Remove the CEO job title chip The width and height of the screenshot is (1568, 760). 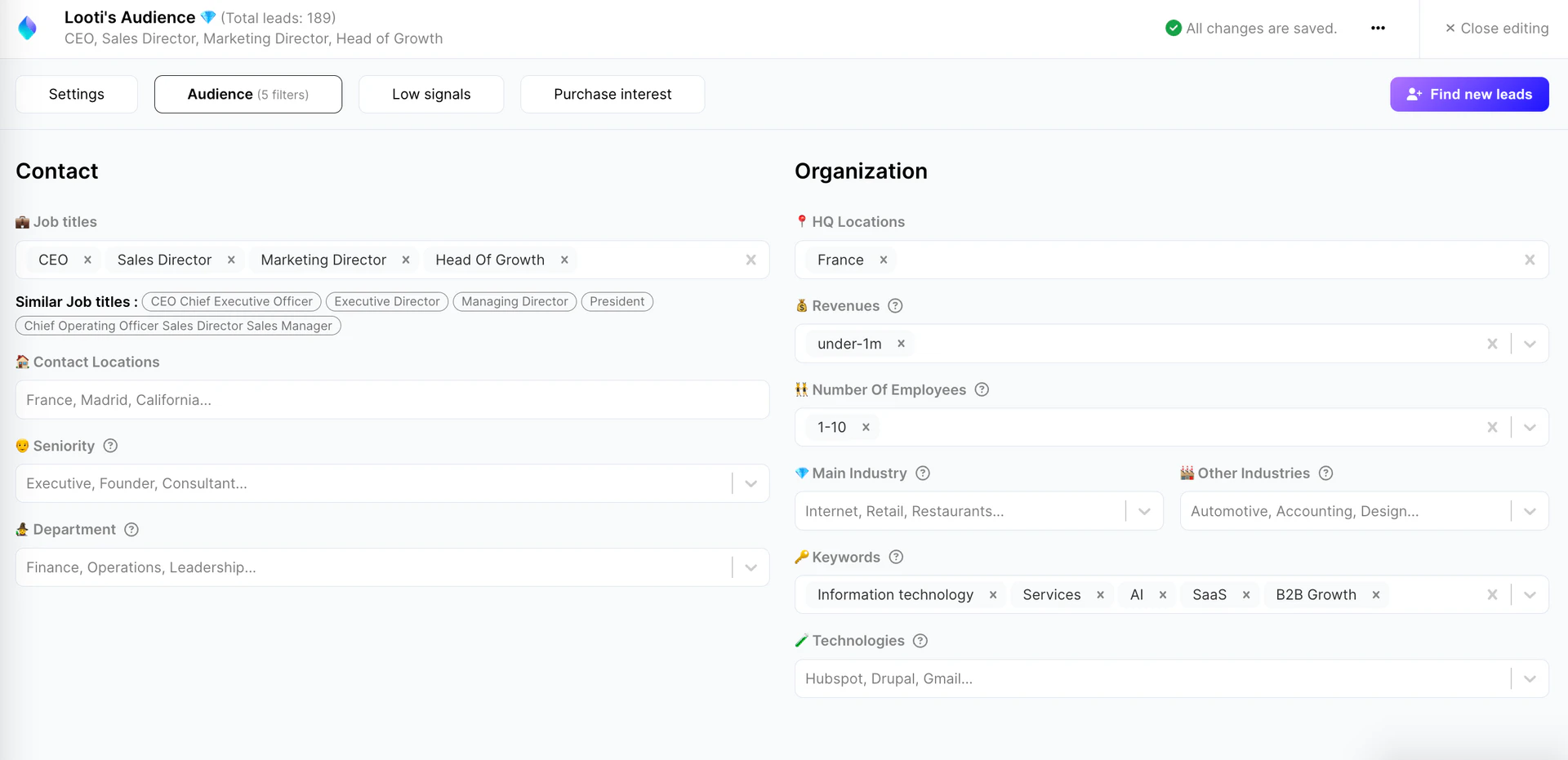tap(87, 260)
